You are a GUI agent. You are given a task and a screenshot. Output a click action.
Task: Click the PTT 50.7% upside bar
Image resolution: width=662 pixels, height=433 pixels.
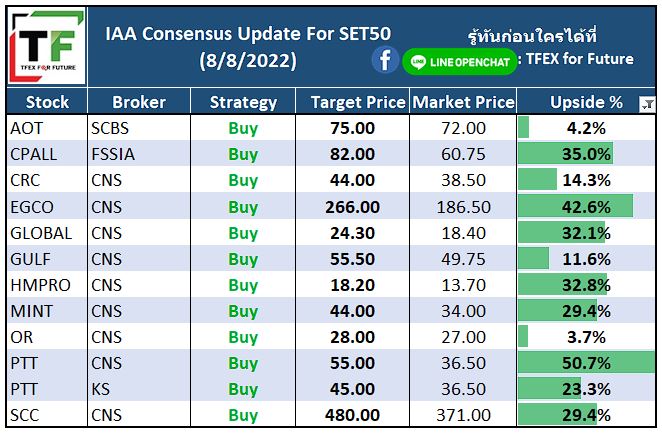(x=586, y=363)
